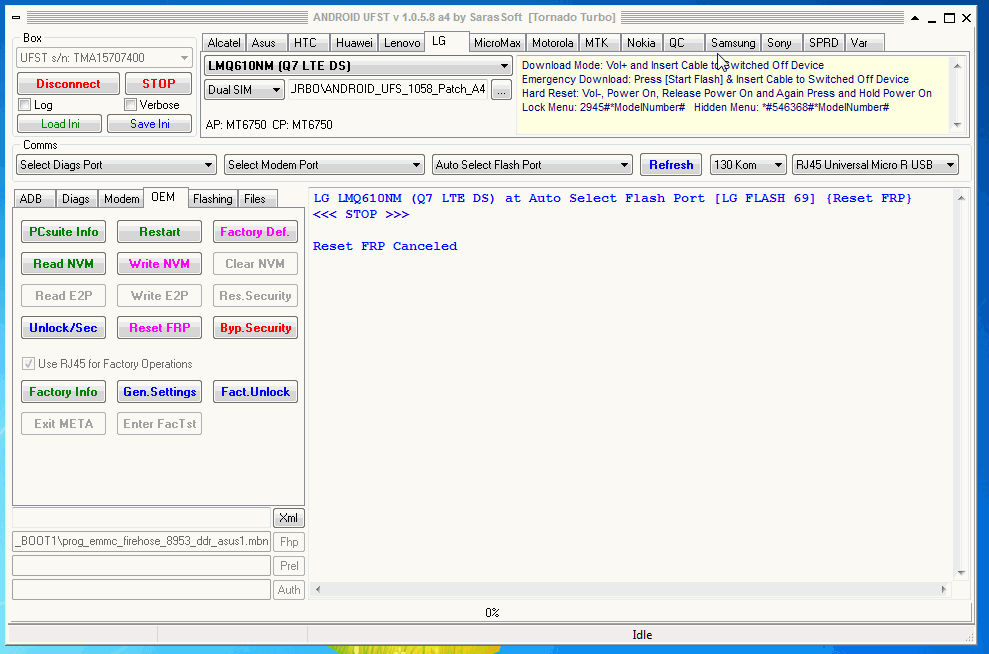The height and width of the screenshot is (654, 989).
Task: Click the Idle status bar text
Action: [x=642, y=635]
